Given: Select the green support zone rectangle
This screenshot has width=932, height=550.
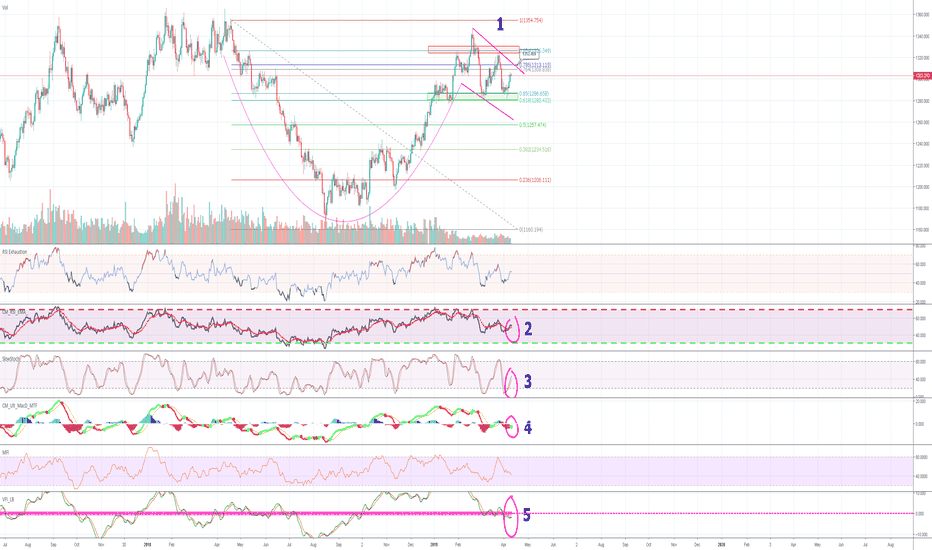Looking at the screenshot, I should click(x=473, y=97).
